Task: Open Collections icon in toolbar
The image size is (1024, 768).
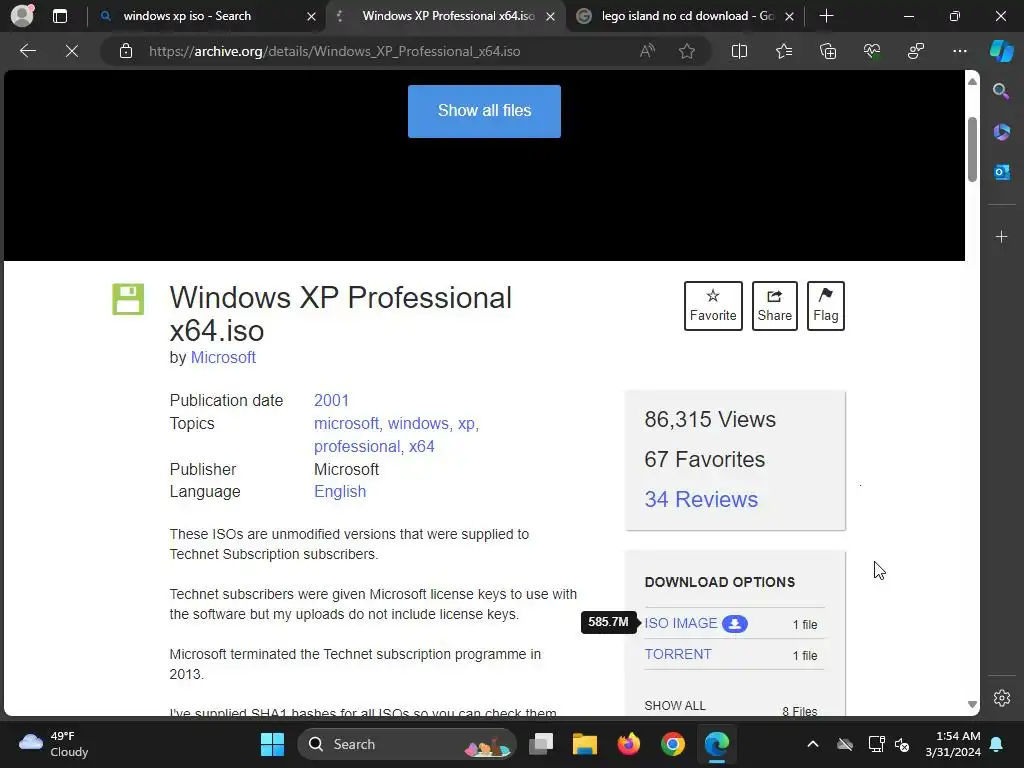Action: (827, 51)
